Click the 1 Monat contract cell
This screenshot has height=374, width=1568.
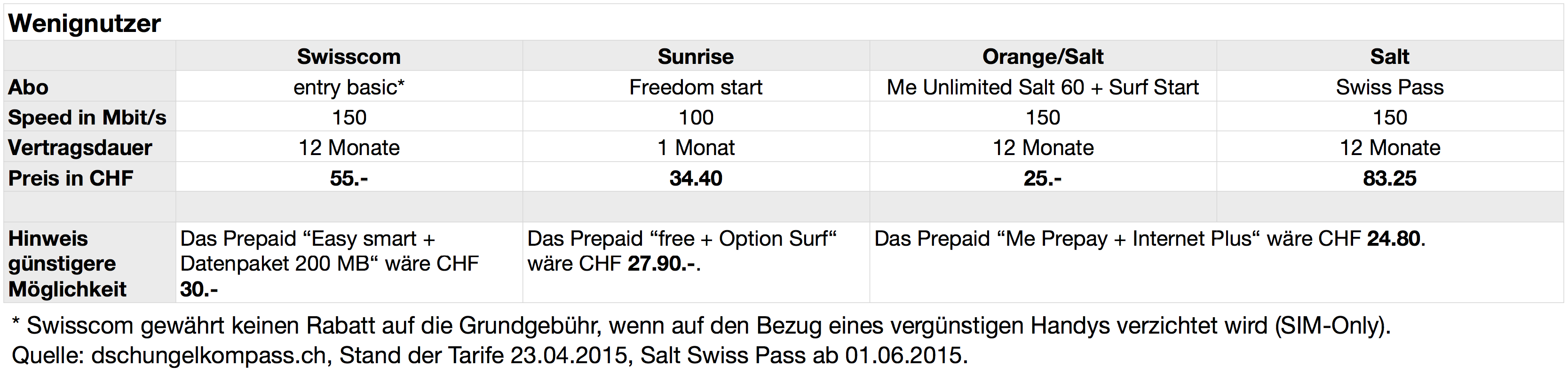(x=696, y=147)
